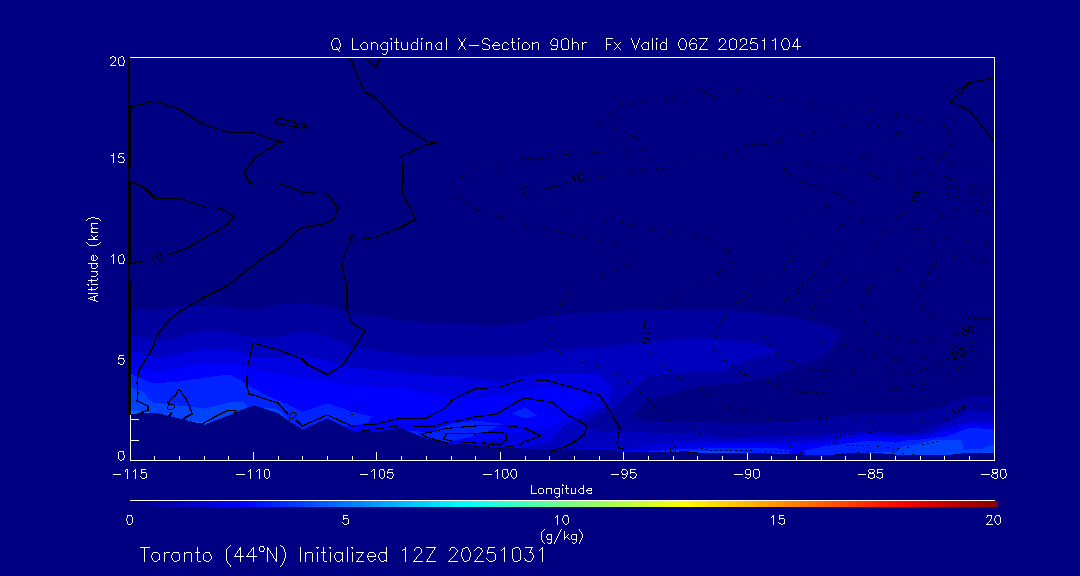Click the -105 longitude tick label
Image resolution: width=1080 pixels, height=576 pixels.
376,475
